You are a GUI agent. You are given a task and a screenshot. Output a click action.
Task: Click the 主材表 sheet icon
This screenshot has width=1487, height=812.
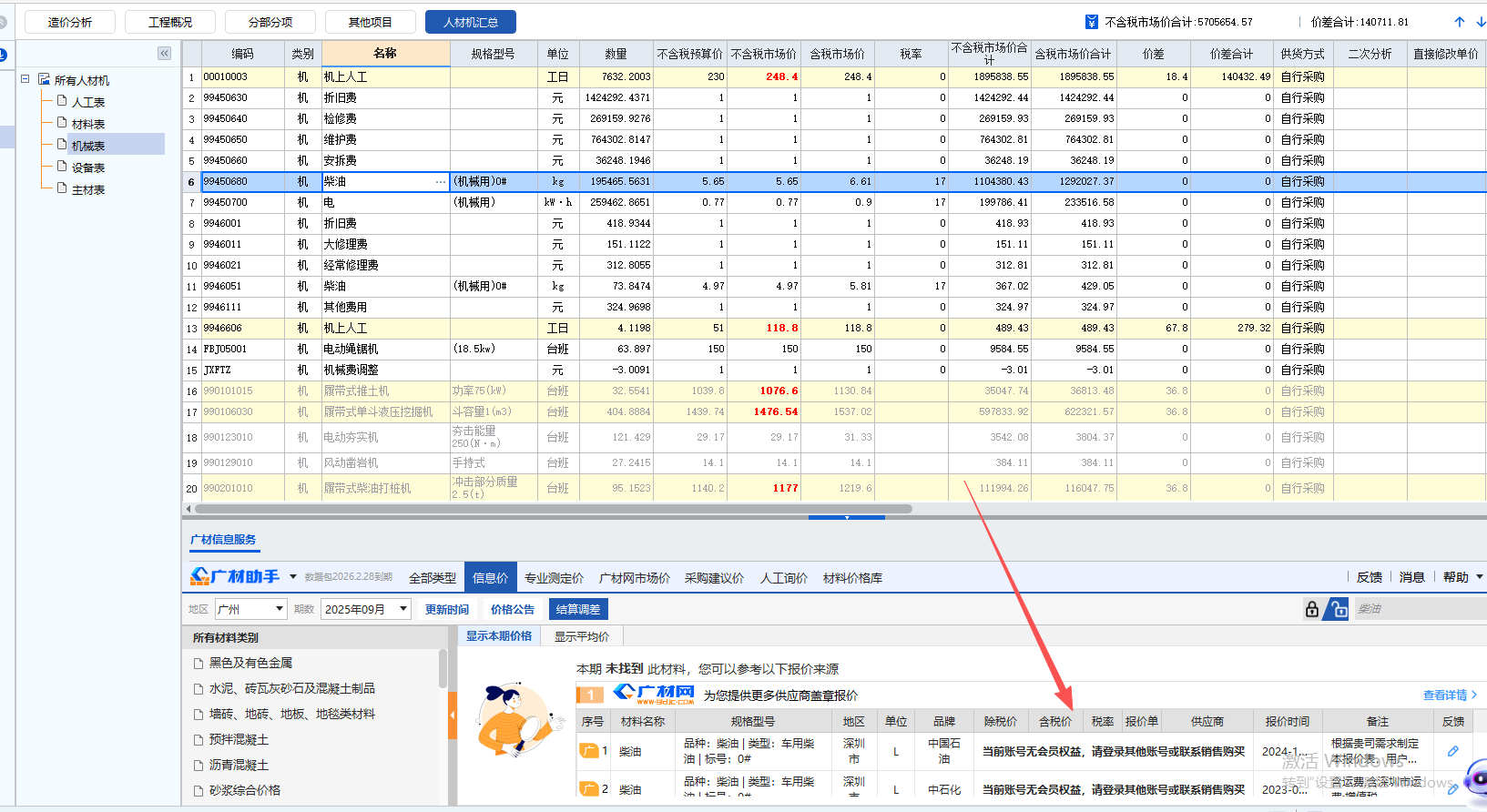(x=62, y=188)
